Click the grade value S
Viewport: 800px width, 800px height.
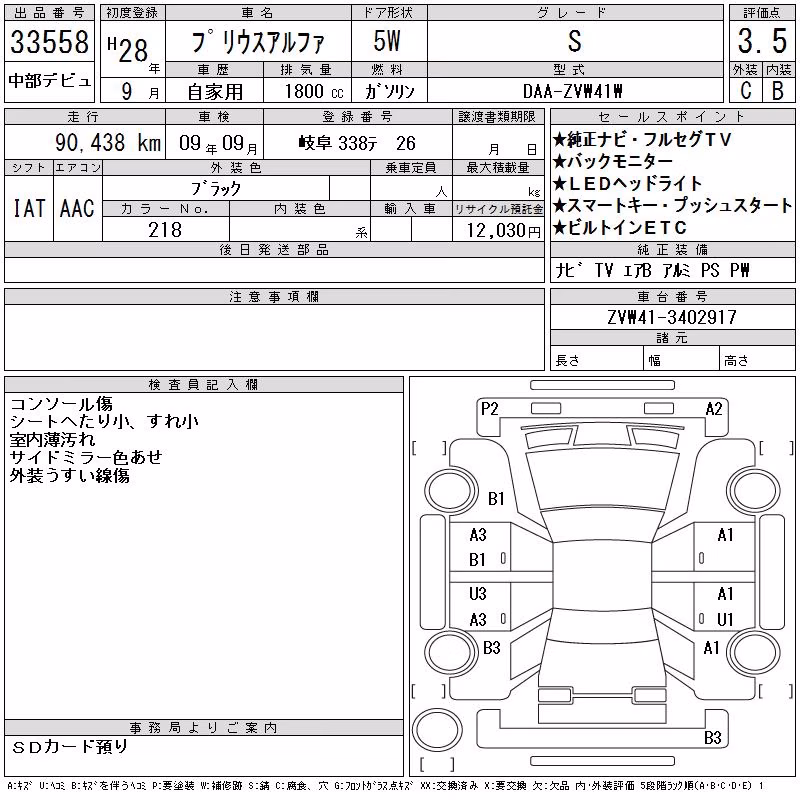(574, 41)
